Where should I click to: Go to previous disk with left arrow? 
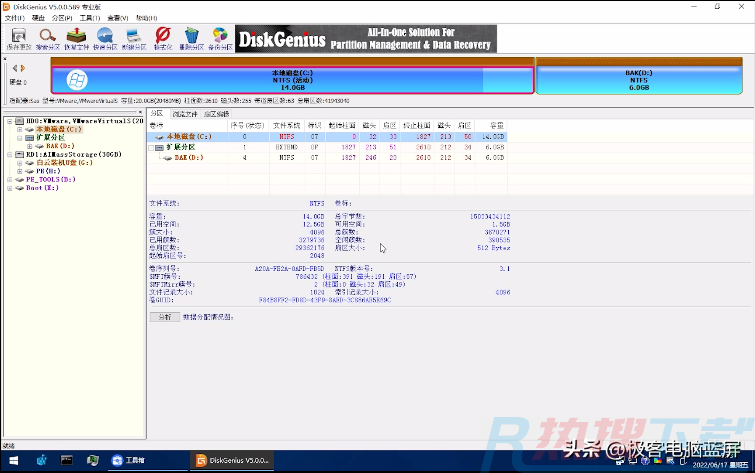[x=15, y=68]
